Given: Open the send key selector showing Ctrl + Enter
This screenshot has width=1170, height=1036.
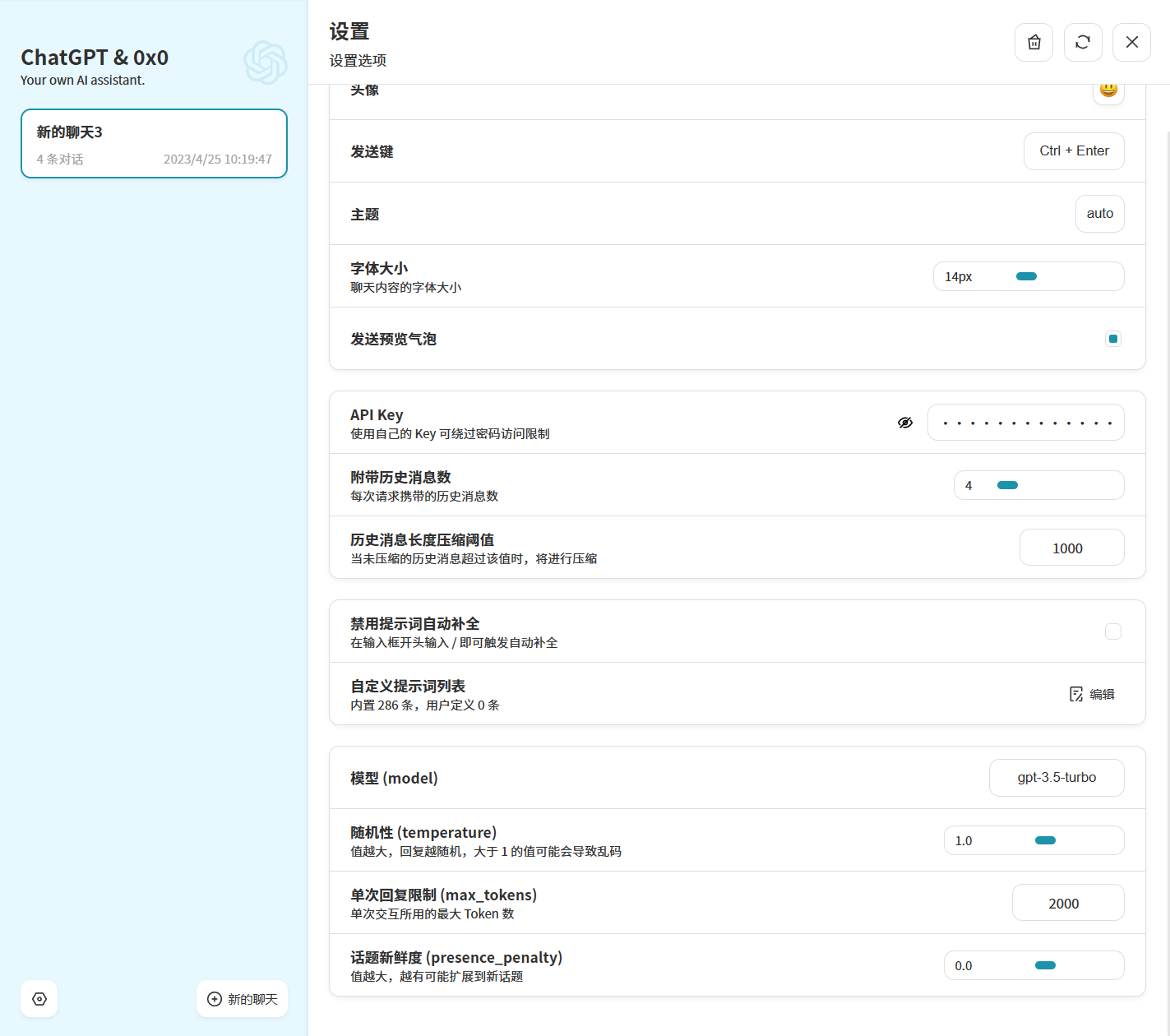Looking at the screenshot, I should [1074, 150].
